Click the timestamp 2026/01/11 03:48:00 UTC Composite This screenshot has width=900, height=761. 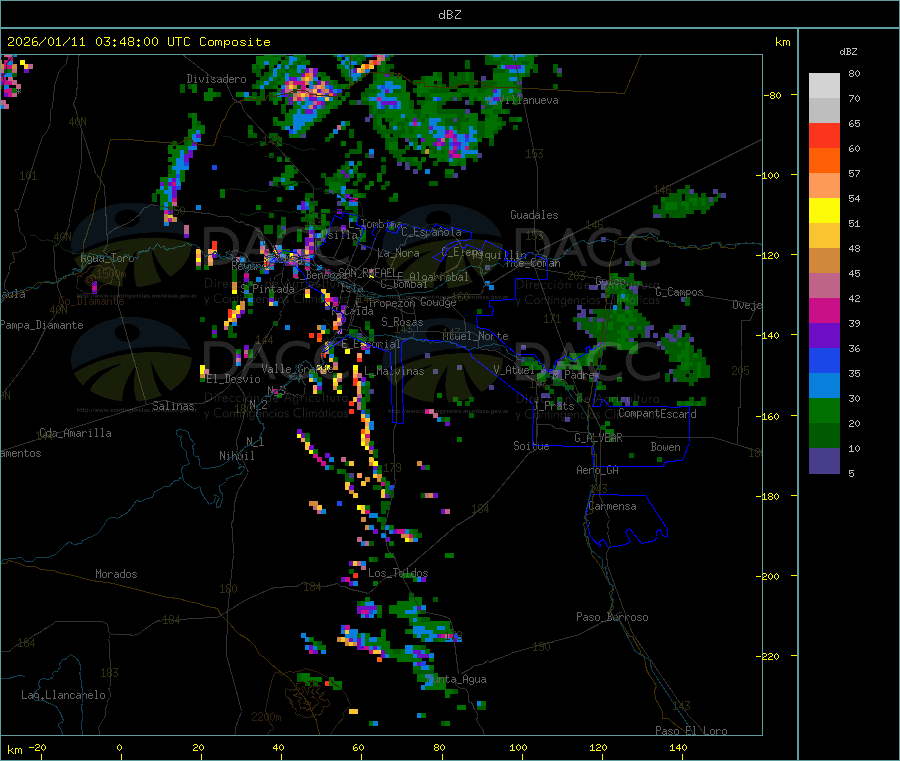point(138,42)
